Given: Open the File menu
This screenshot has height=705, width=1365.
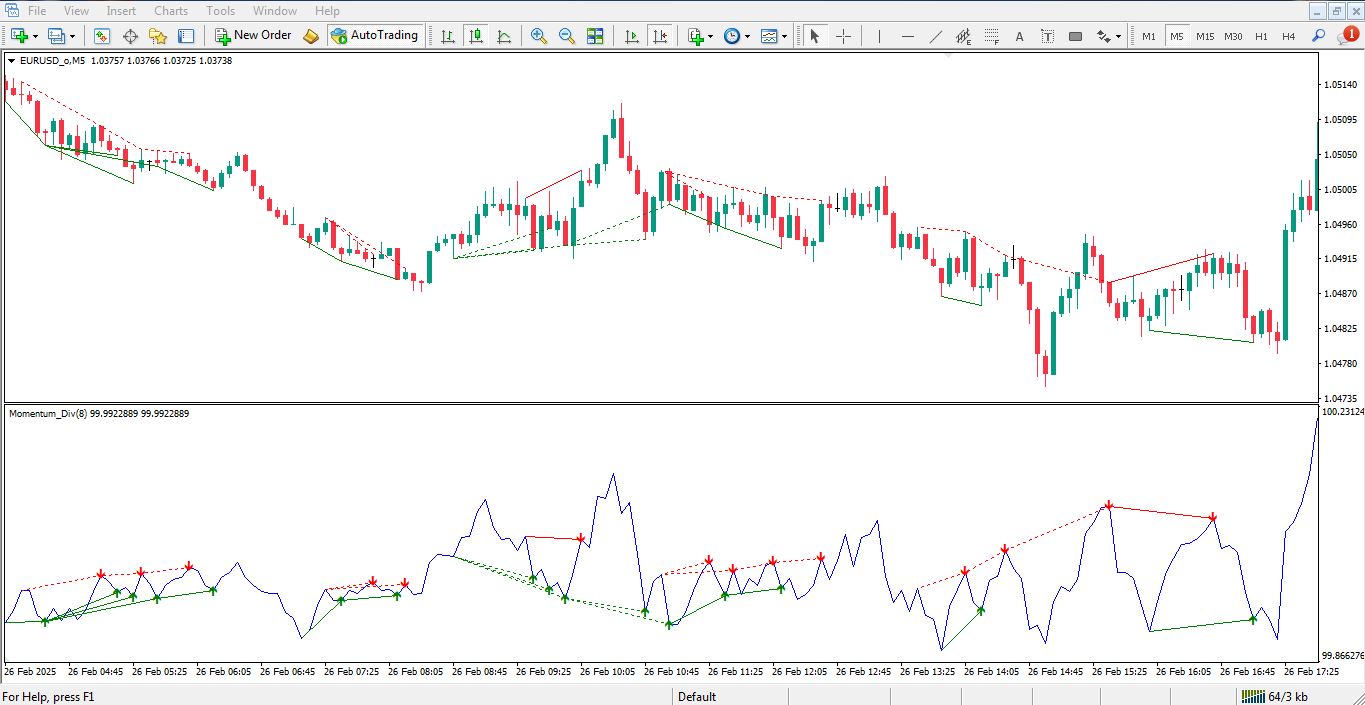Looking at the screenshot, I should tap(37, 11).
